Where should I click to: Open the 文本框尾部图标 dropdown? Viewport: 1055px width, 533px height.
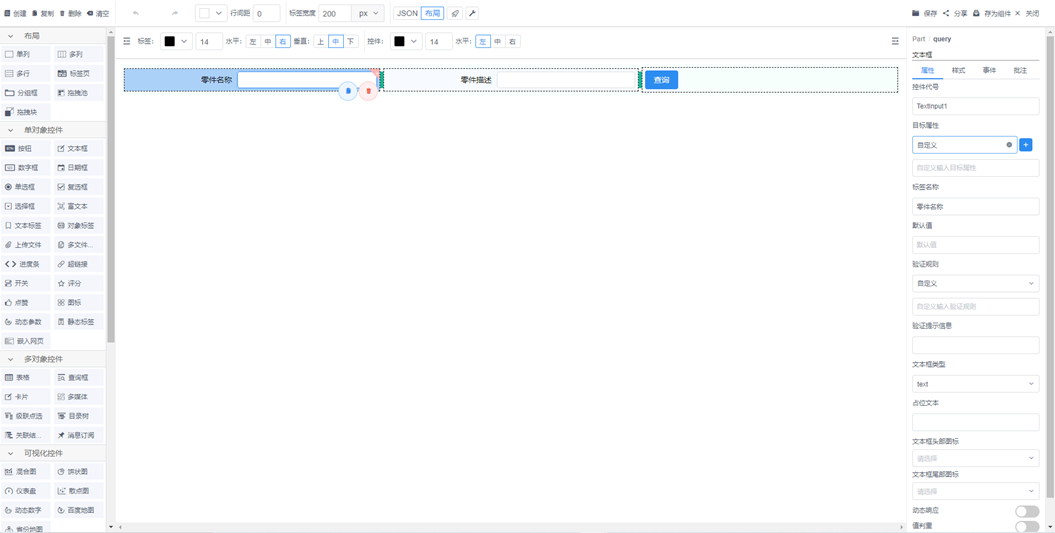[976, 491]
